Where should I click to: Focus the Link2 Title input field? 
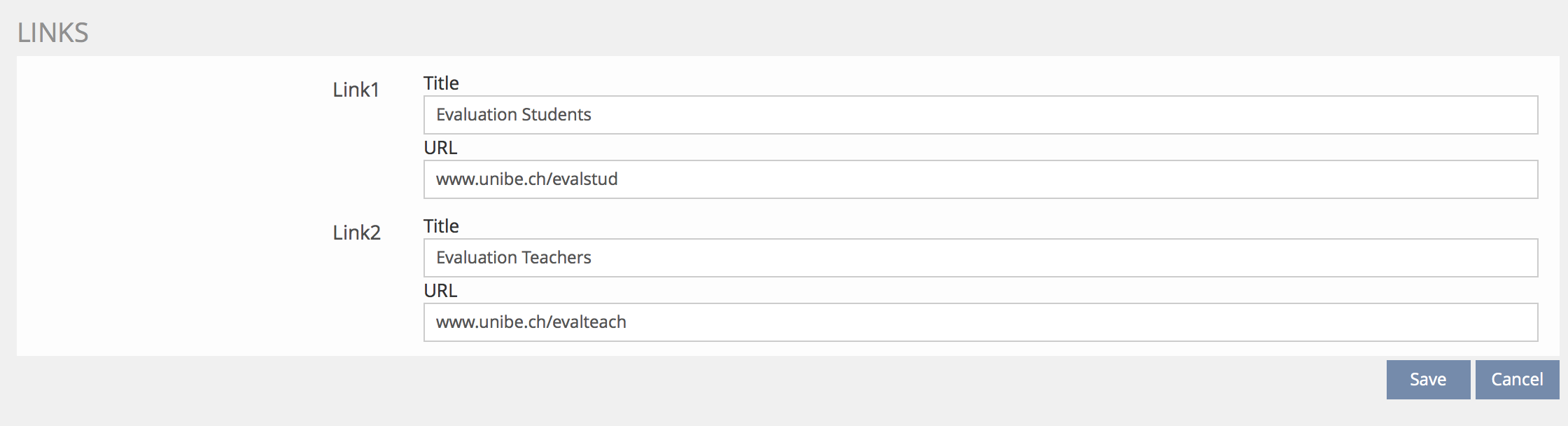pyautogui.click(x=980, y=258)
